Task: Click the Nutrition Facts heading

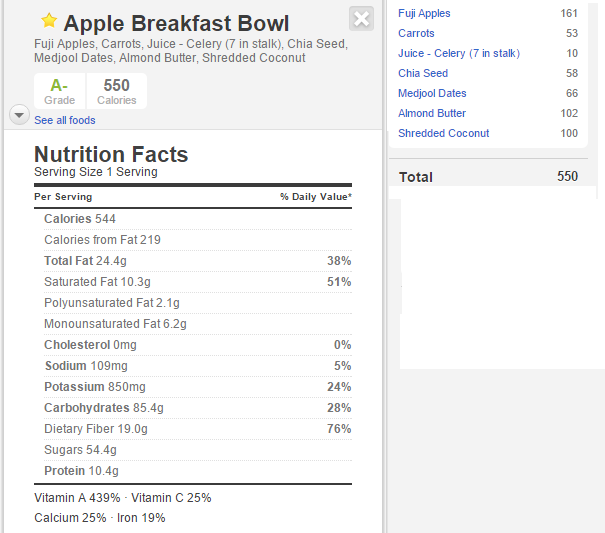Action: click(x=111, y=154)
